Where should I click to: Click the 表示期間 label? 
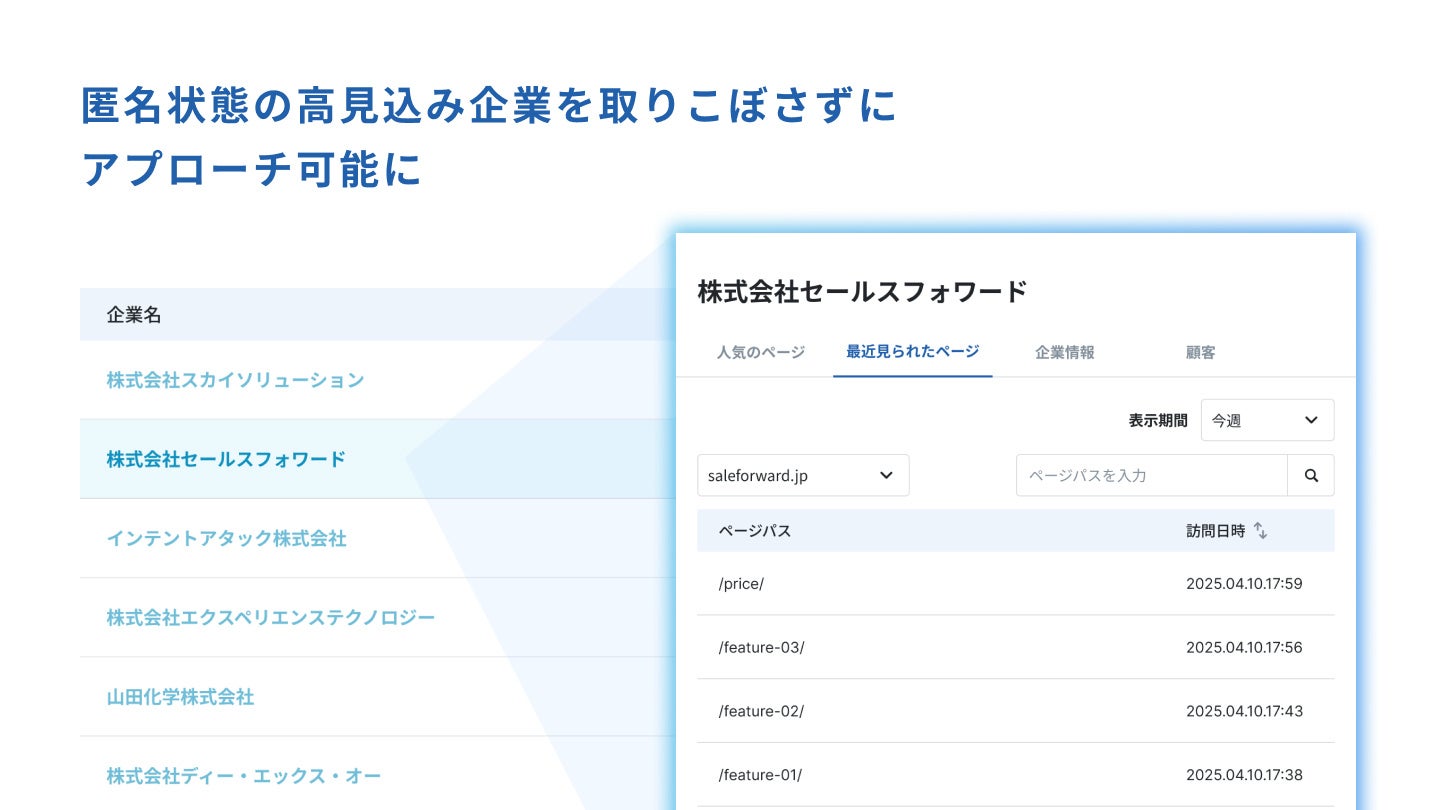coord(1158,421)
